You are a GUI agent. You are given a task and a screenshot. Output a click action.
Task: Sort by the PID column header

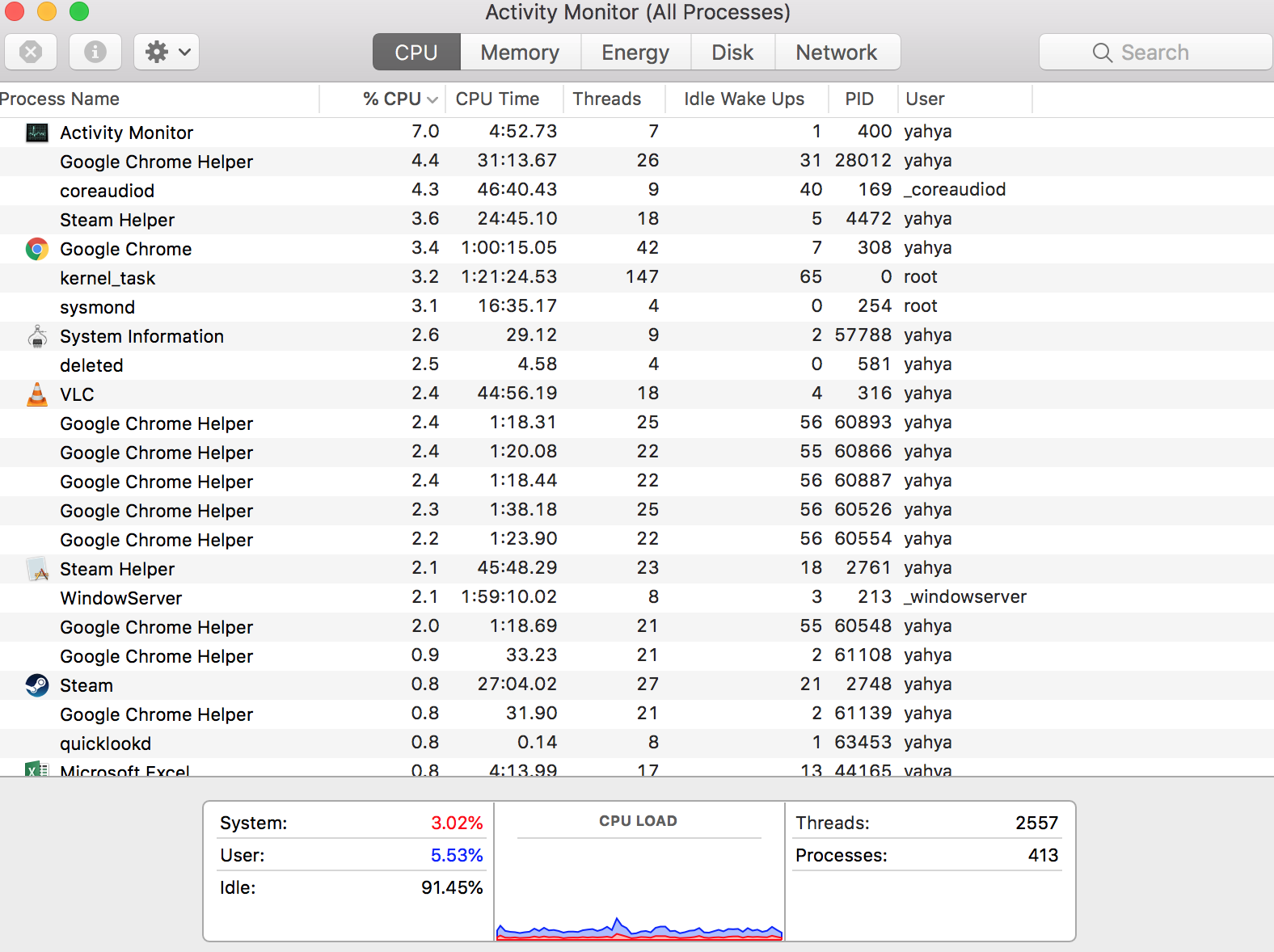863,99
